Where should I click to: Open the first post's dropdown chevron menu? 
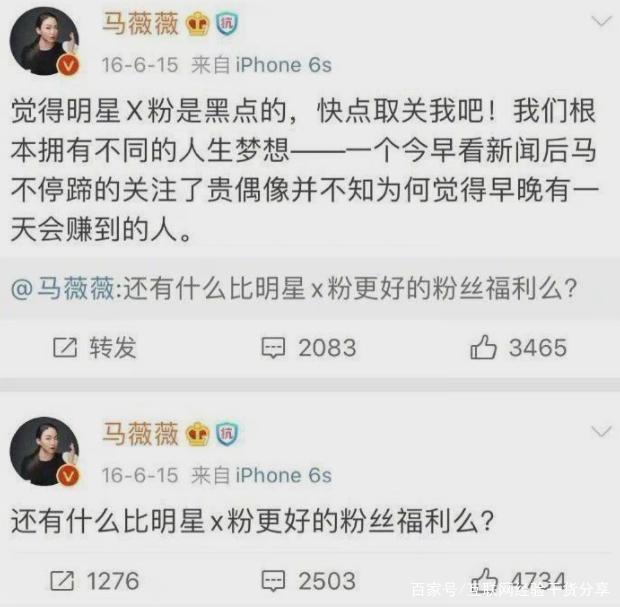[601, 21]
